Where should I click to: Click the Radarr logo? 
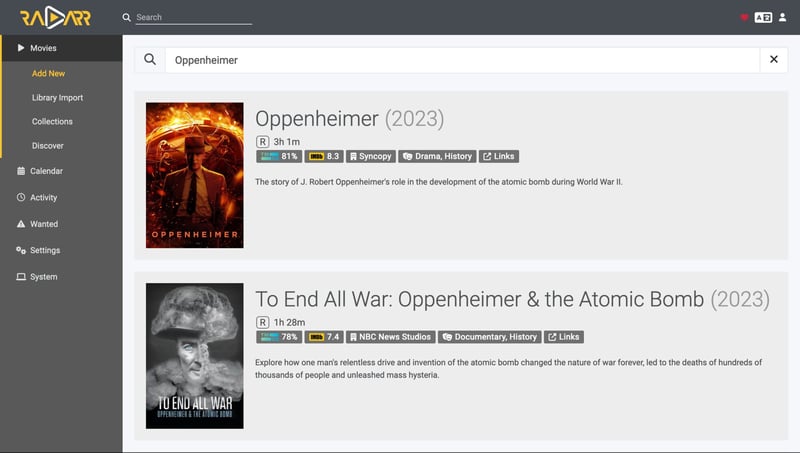click(x=55, y=18)
